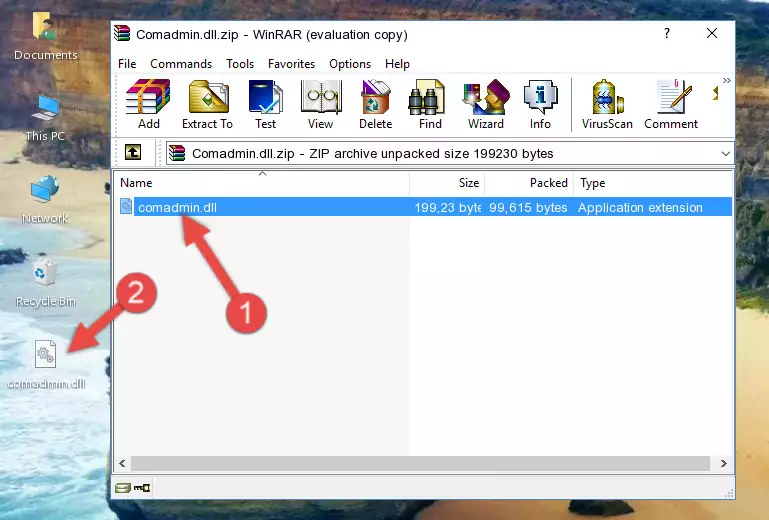Image resolution: width=769 pixels, height=520 pixels.
Task: Click the WinRAR books icon in title bar
Action: coord(122,33)
